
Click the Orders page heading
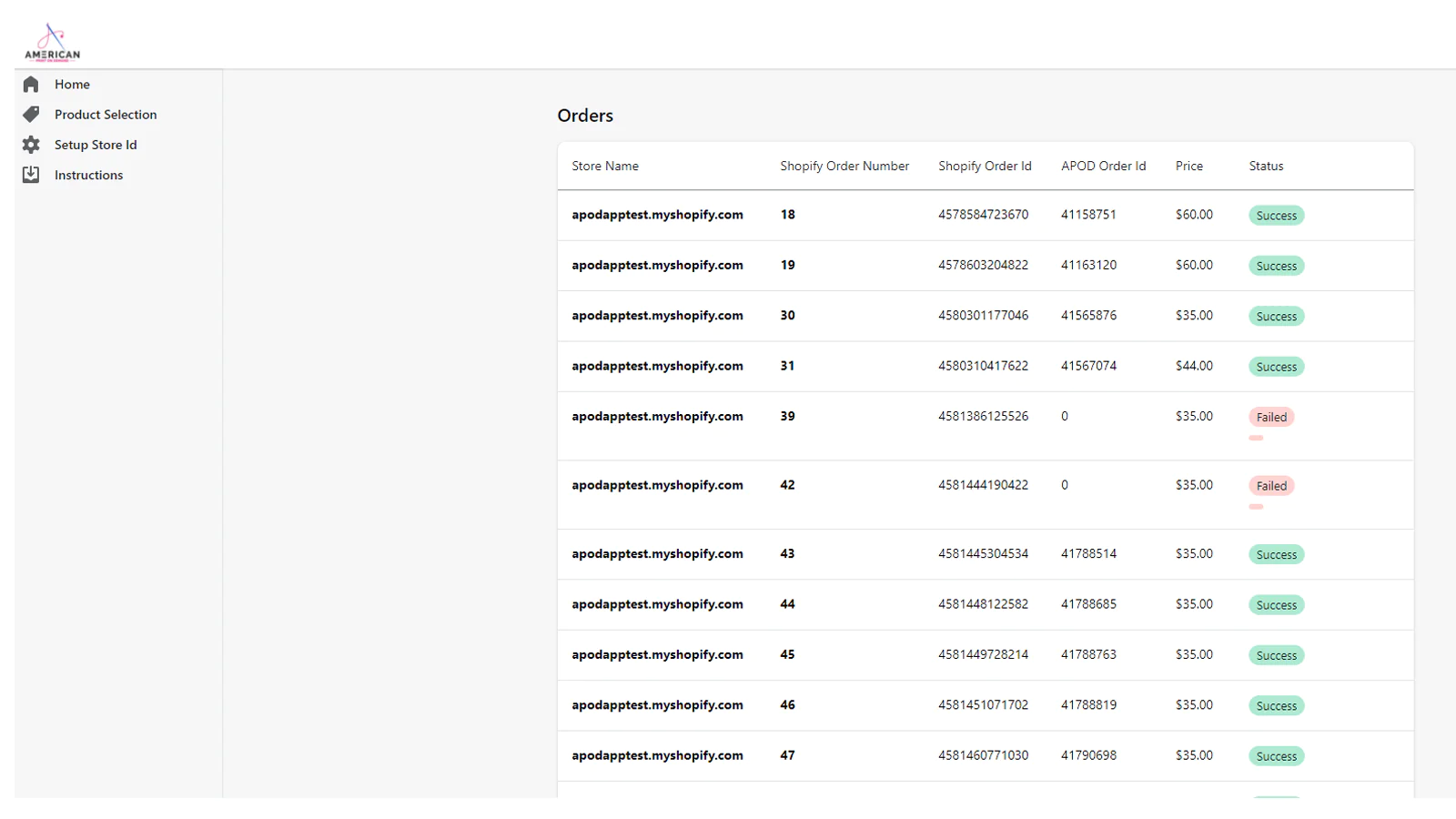pos(585,116)
